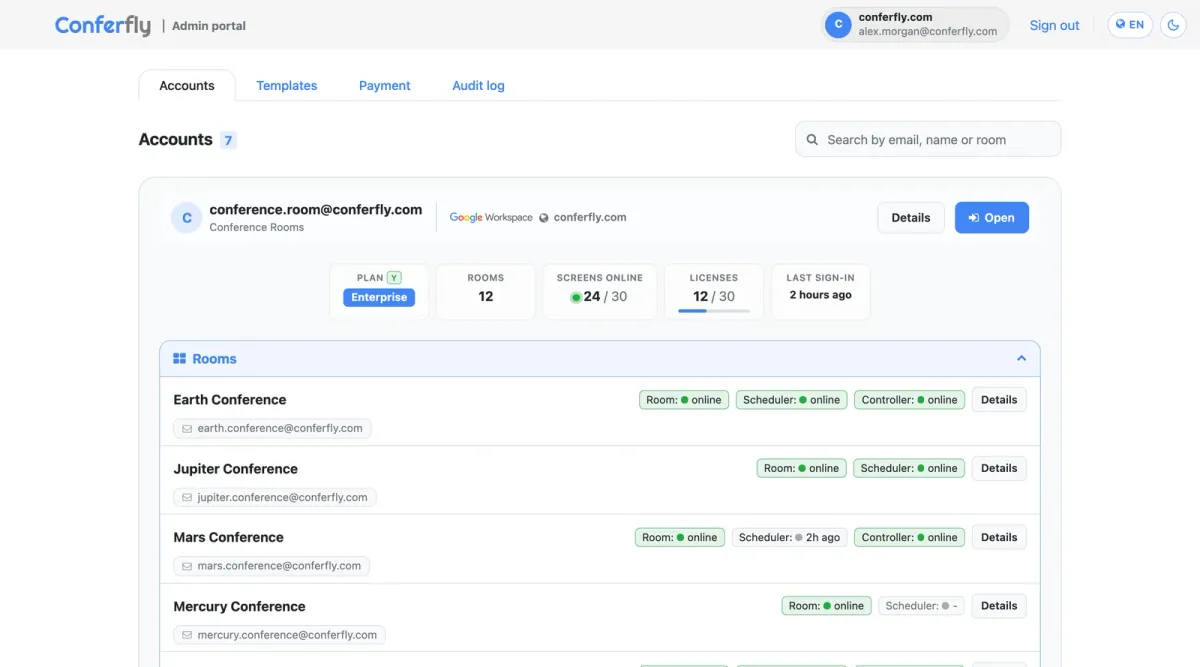Click mars.conference@conferfly.com email chip
Viewport: 1200px width, 667px height.
coord(272,566)
